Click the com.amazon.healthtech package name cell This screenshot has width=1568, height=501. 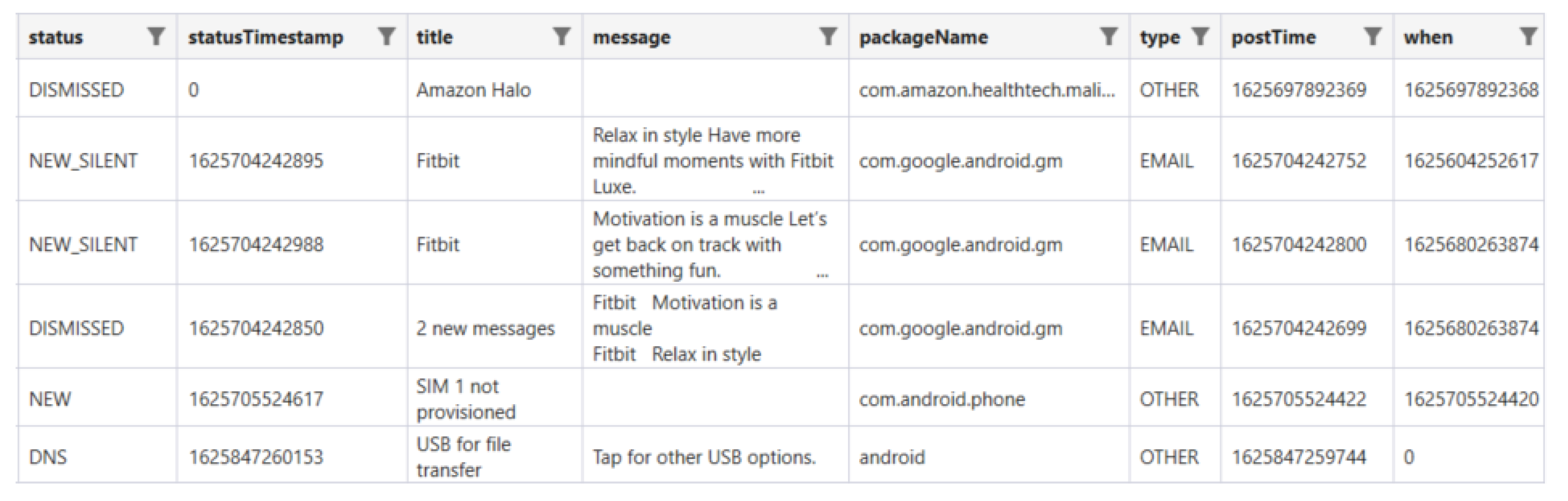[x=986, y=90]
